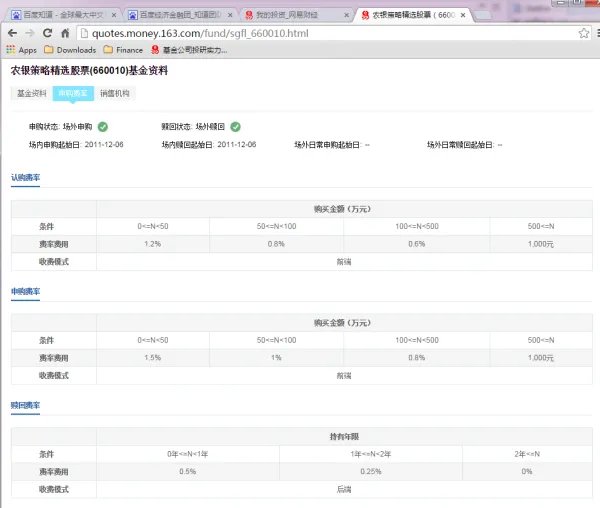The width and height of the screenshot is (600, 508).
Task: Click the 场外日常申购起始日 label
Action: (x=328, y=145)
